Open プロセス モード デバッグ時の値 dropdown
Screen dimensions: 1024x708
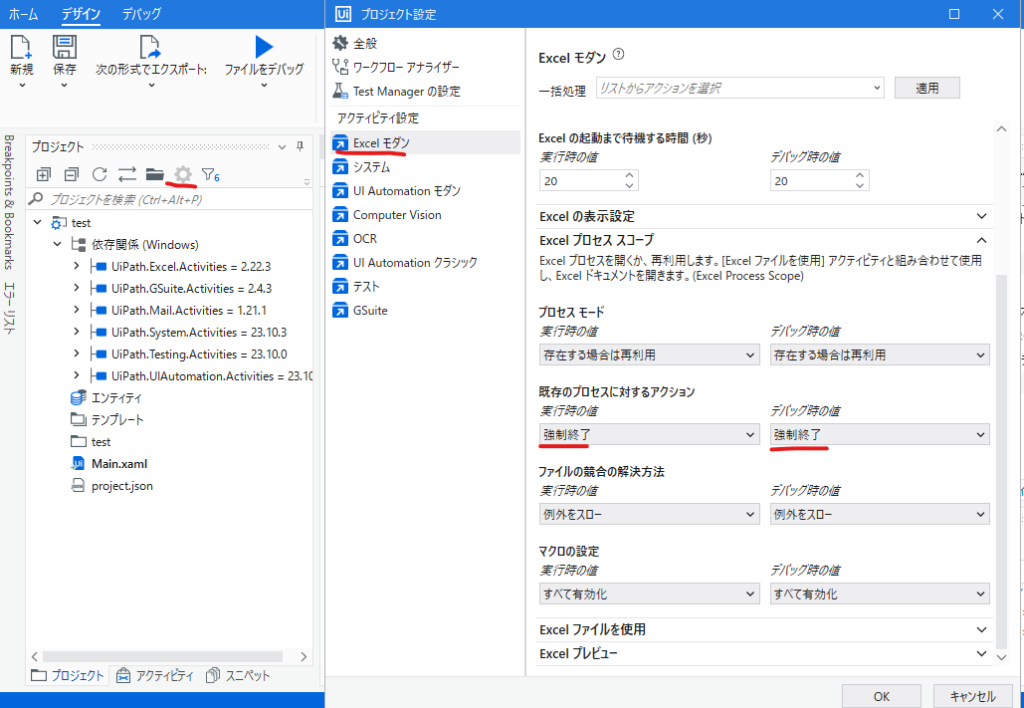click(x=880, y=355)
